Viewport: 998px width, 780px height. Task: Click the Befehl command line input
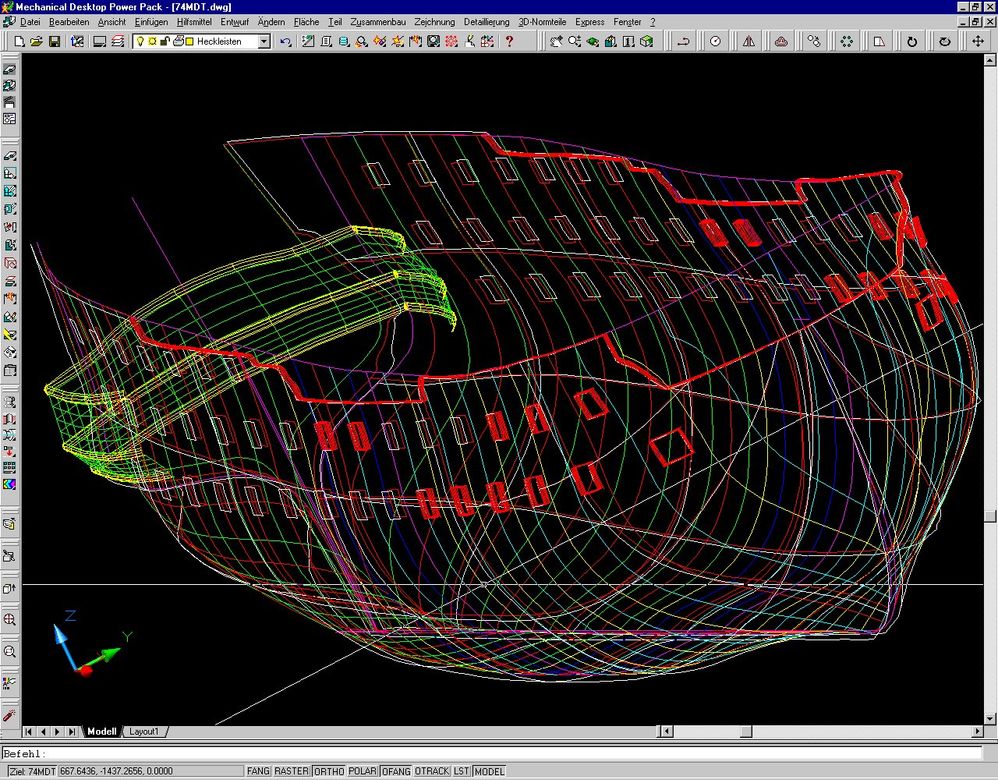(491, 754)
